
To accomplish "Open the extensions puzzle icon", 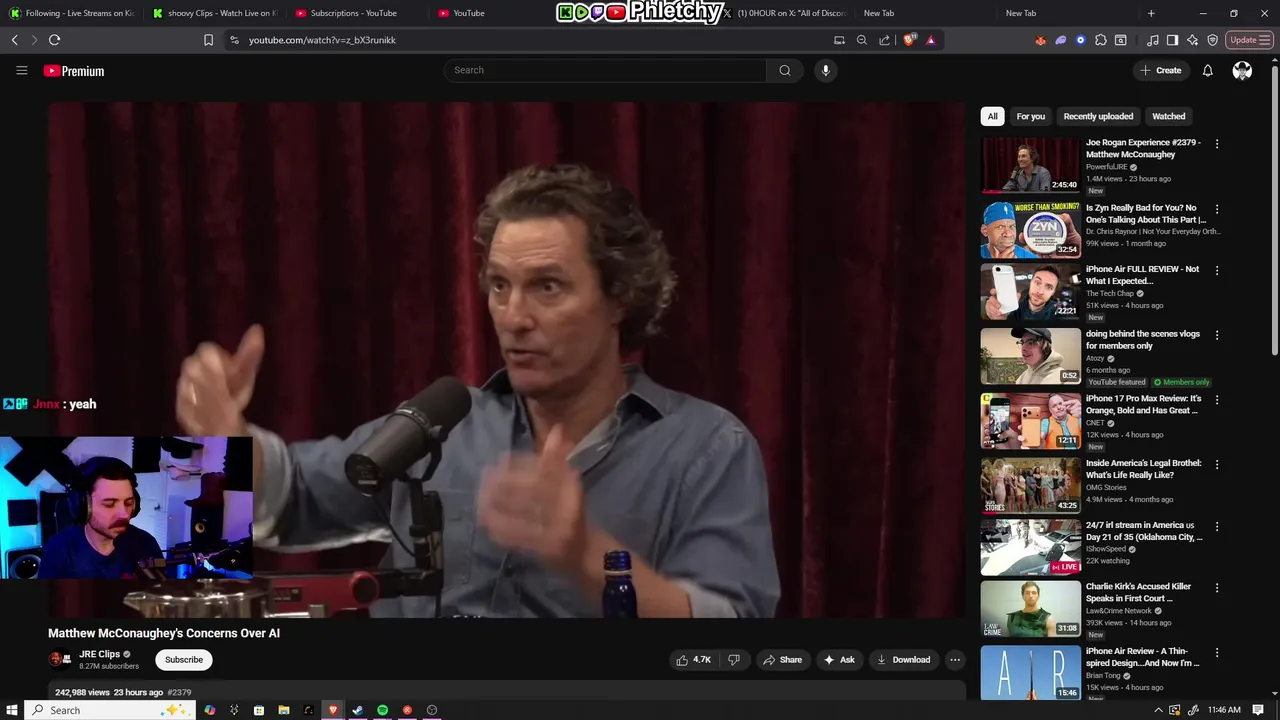I will [1100, 40].
